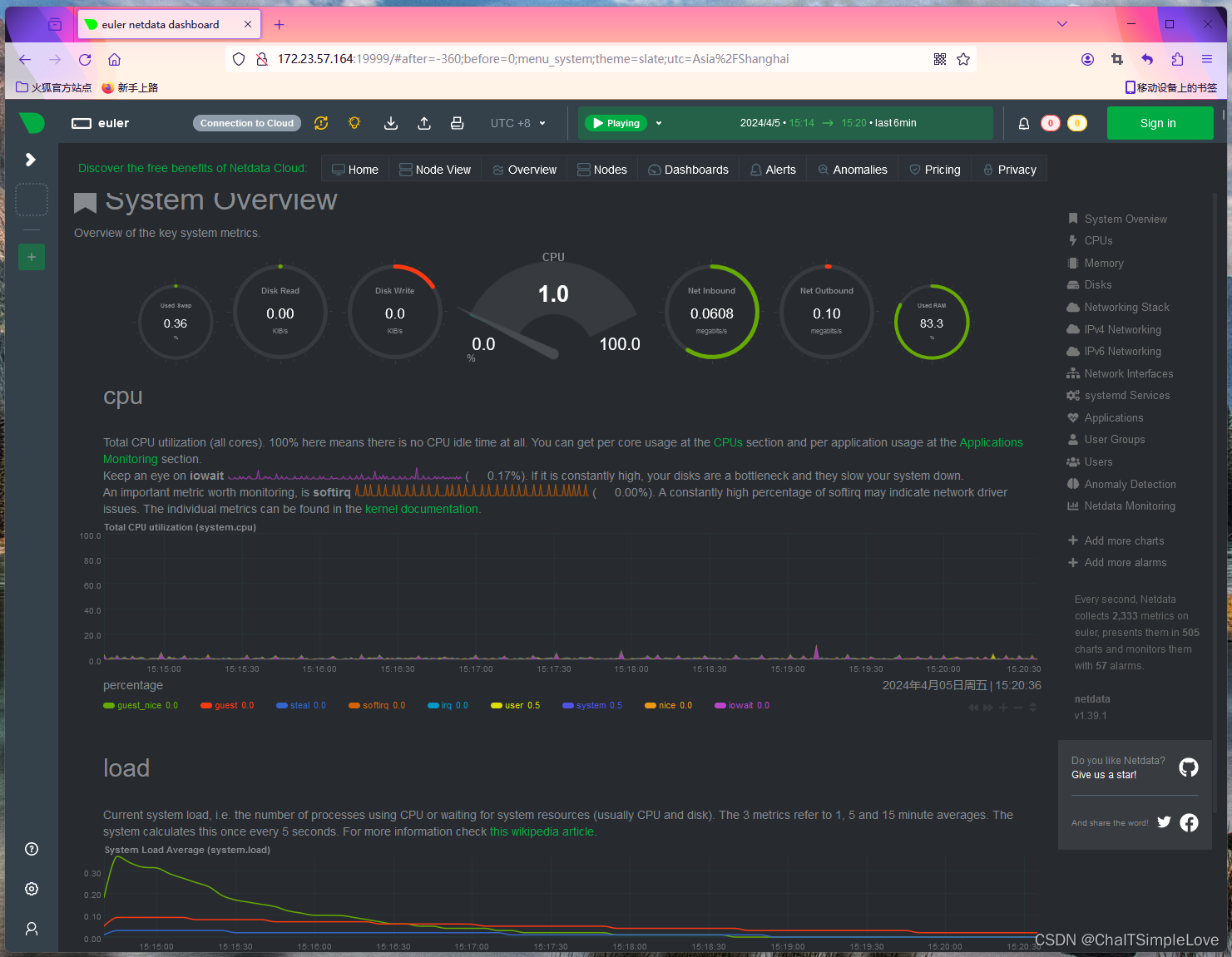Click the Connection to Cloud badge
This screenshot has width=1232, height=957.
(x=247, y=123)
